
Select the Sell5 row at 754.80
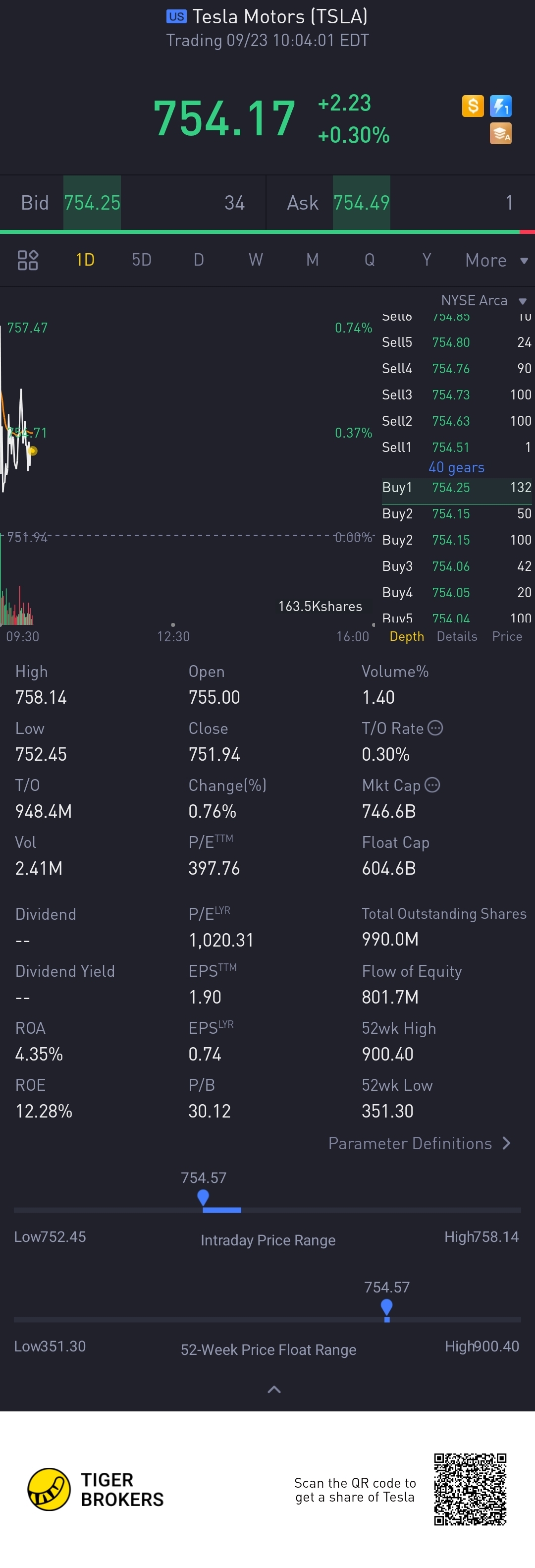(457, 342)
